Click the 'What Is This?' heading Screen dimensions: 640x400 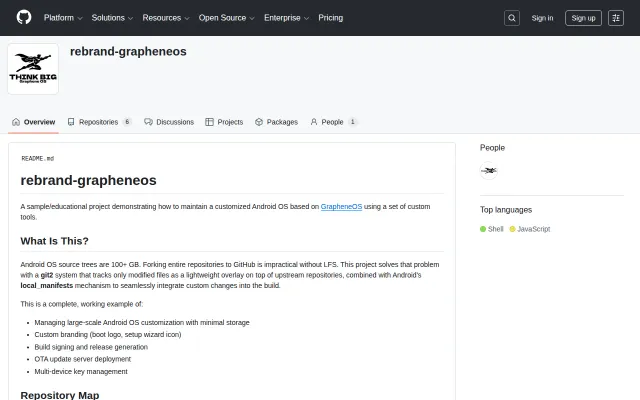[54, 241]
